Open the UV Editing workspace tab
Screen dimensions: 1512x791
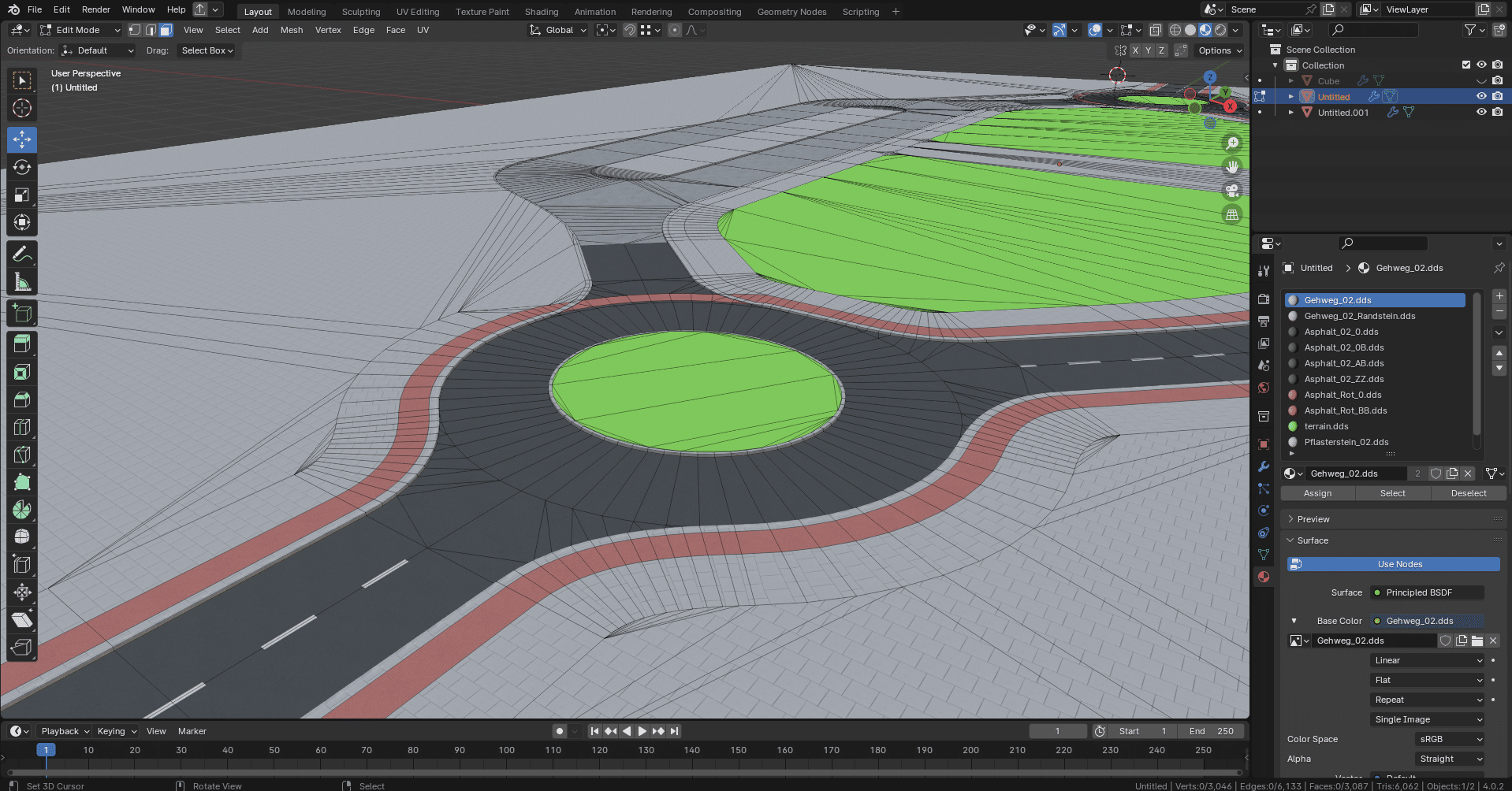(417, 12)
